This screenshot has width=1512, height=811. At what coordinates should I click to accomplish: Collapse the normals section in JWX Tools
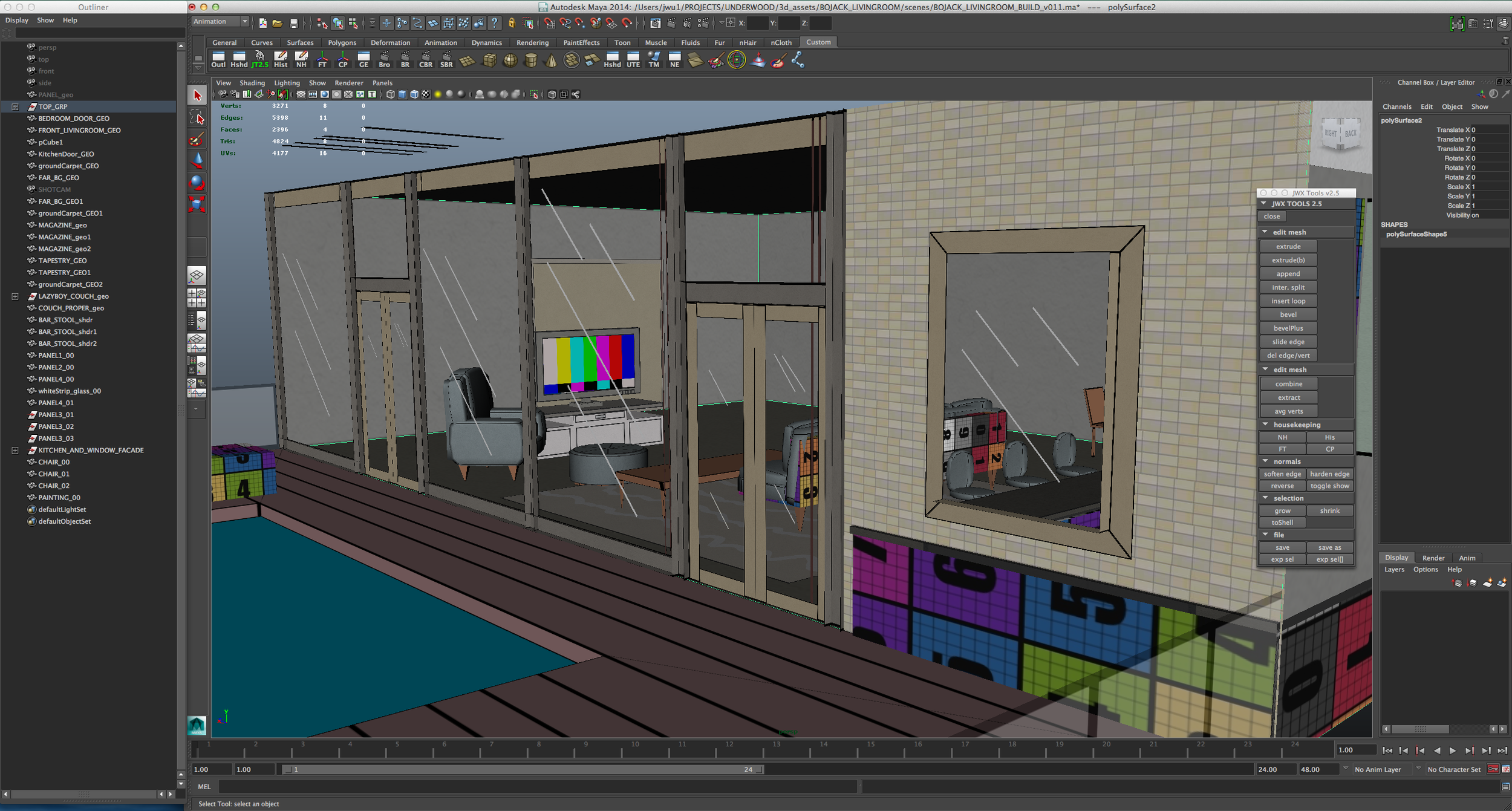(x=1265, y=461)
